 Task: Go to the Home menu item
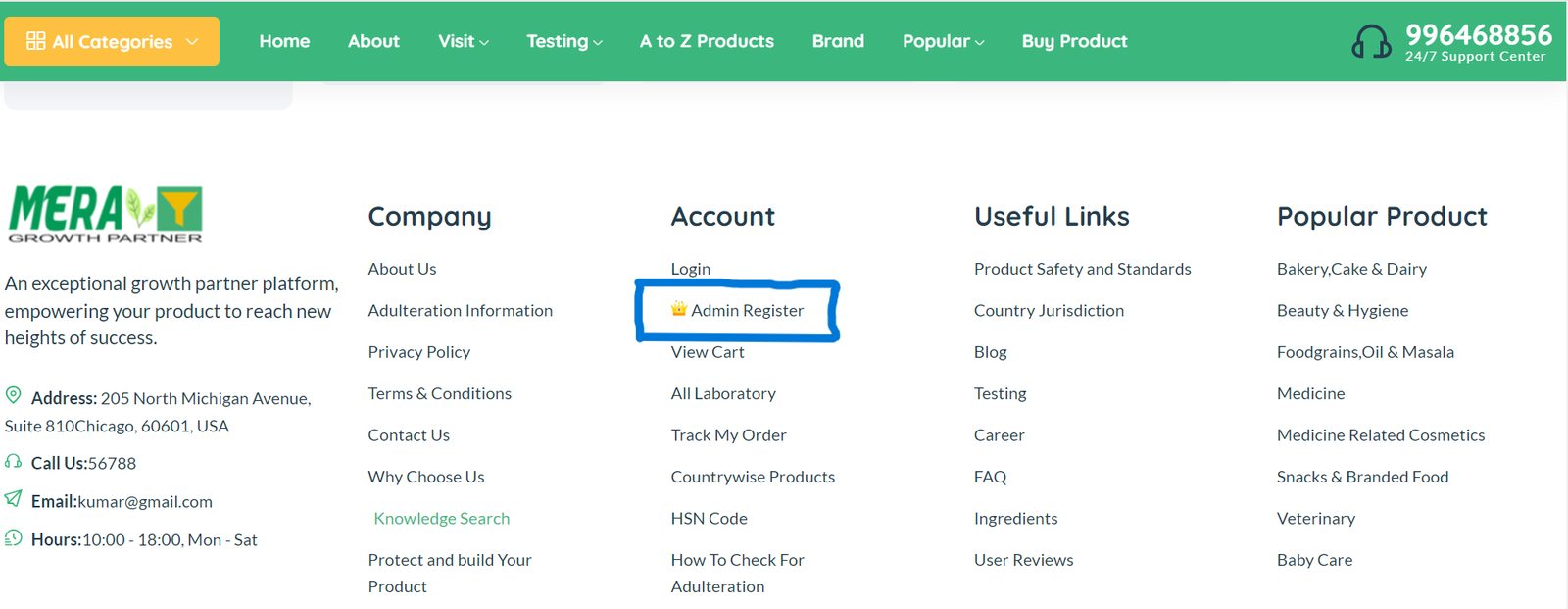click(x=284, y=41)
